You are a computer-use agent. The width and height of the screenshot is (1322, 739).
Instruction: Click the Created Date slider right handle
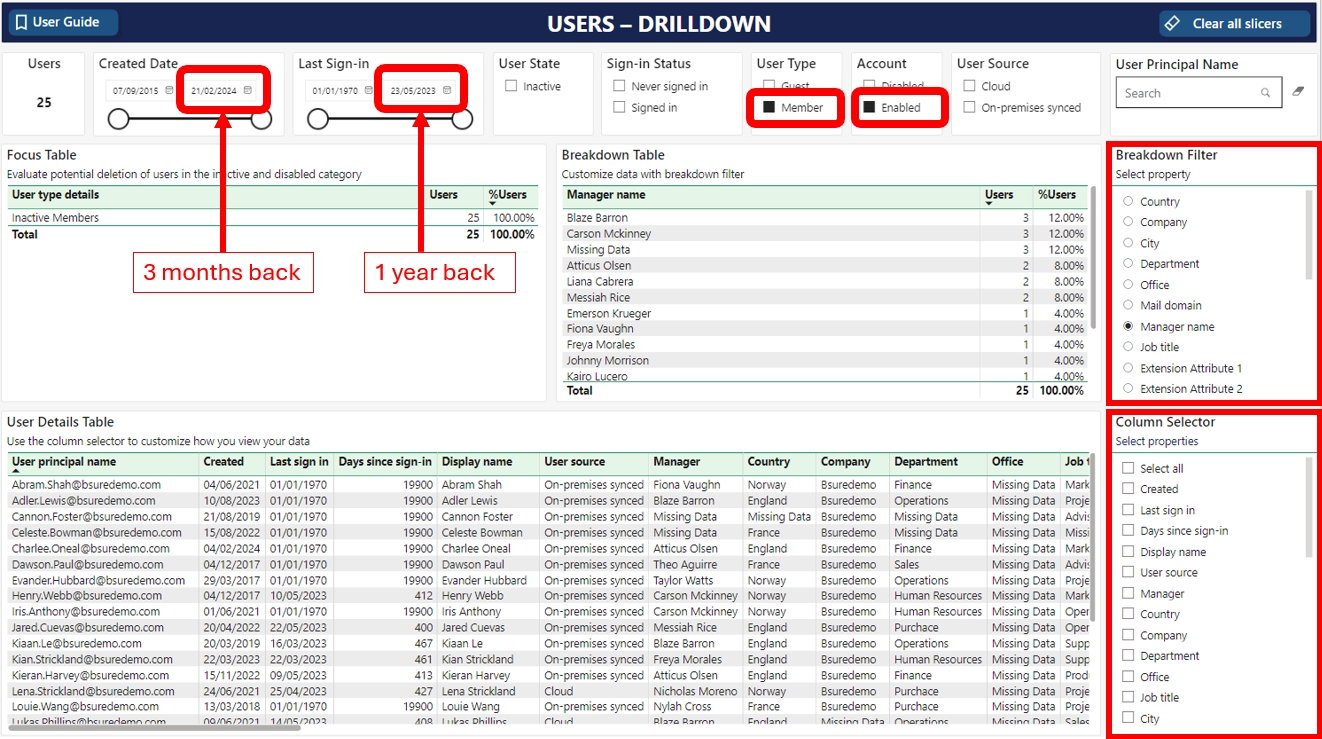coord(261,120)
